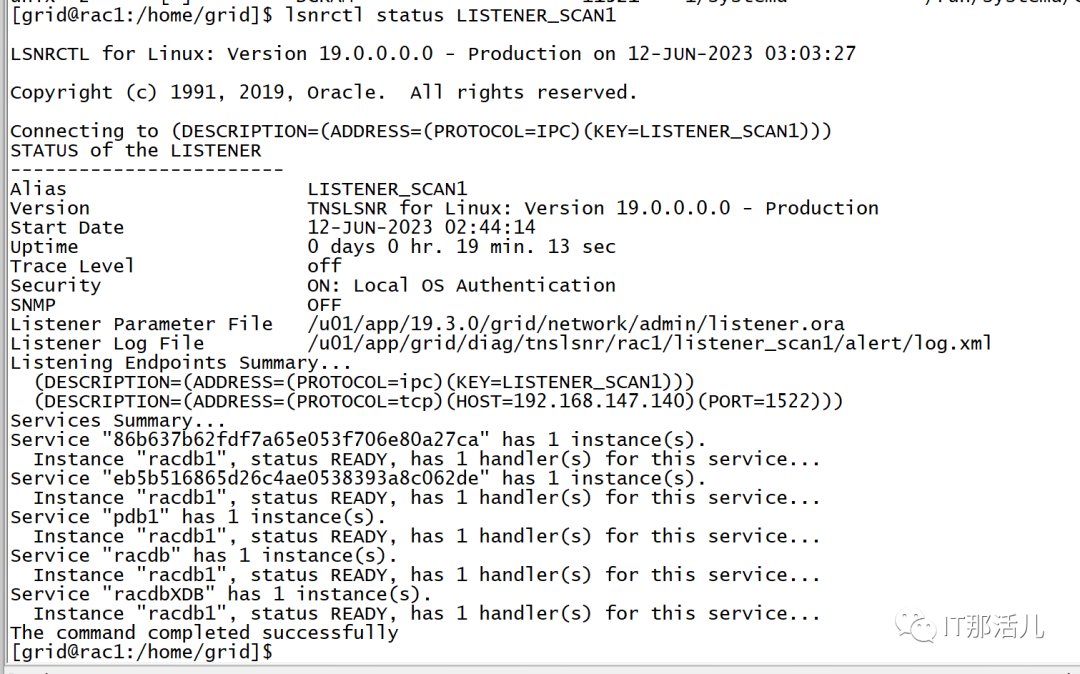
Task: Click the Security ON: Local OS Authentication text
Action: (x=461, y=285)
